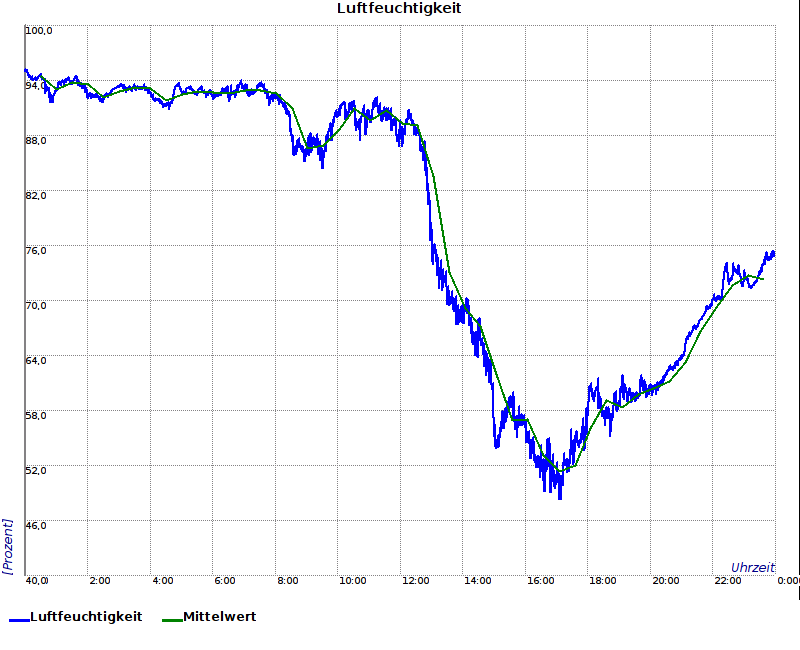Click the chart title Luftfeuchtigkeit
Screen dimensions: 800x650
coord(399,9)
